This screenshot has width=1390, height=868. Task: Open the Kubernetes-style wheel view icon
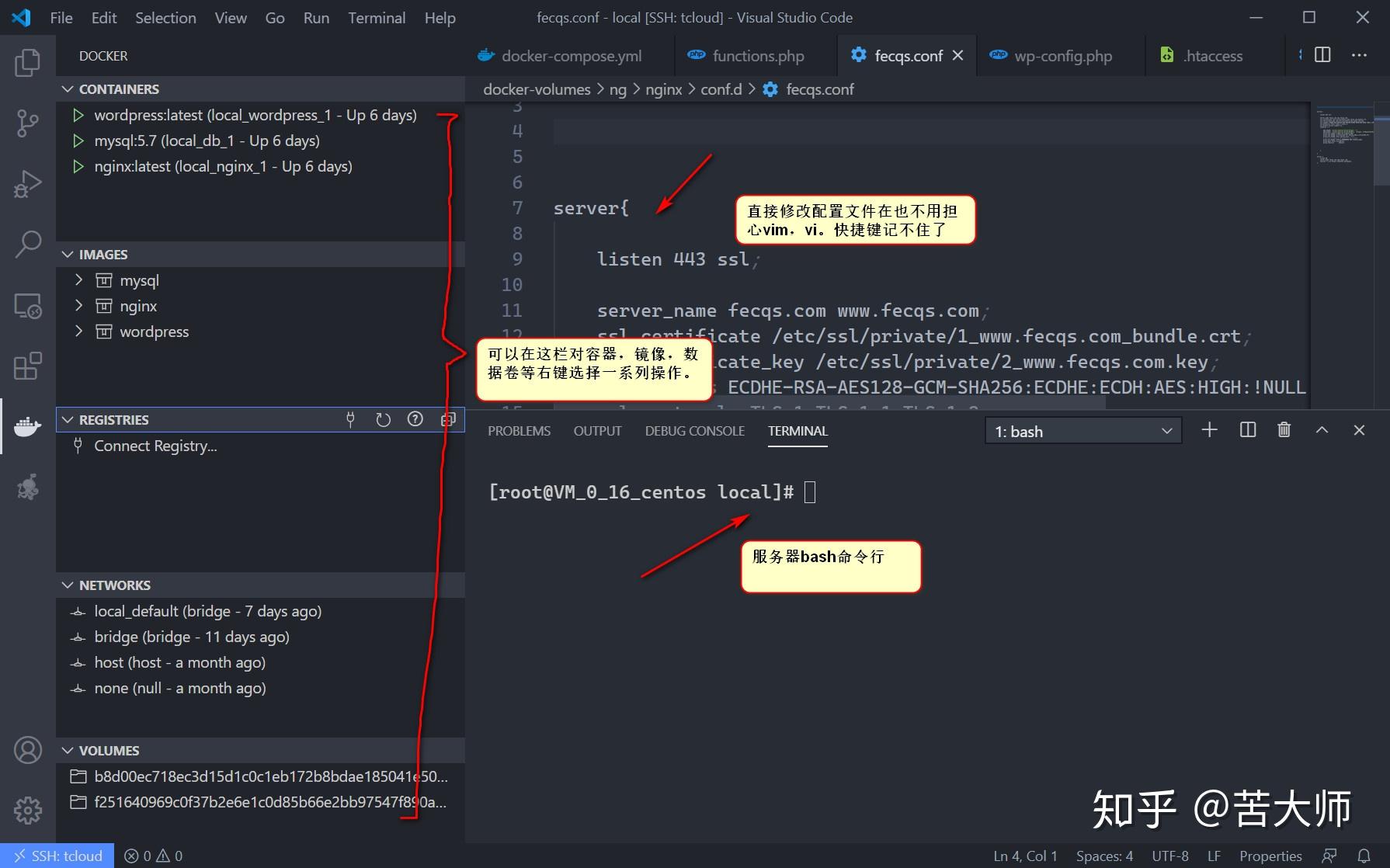tap(28, 487)
